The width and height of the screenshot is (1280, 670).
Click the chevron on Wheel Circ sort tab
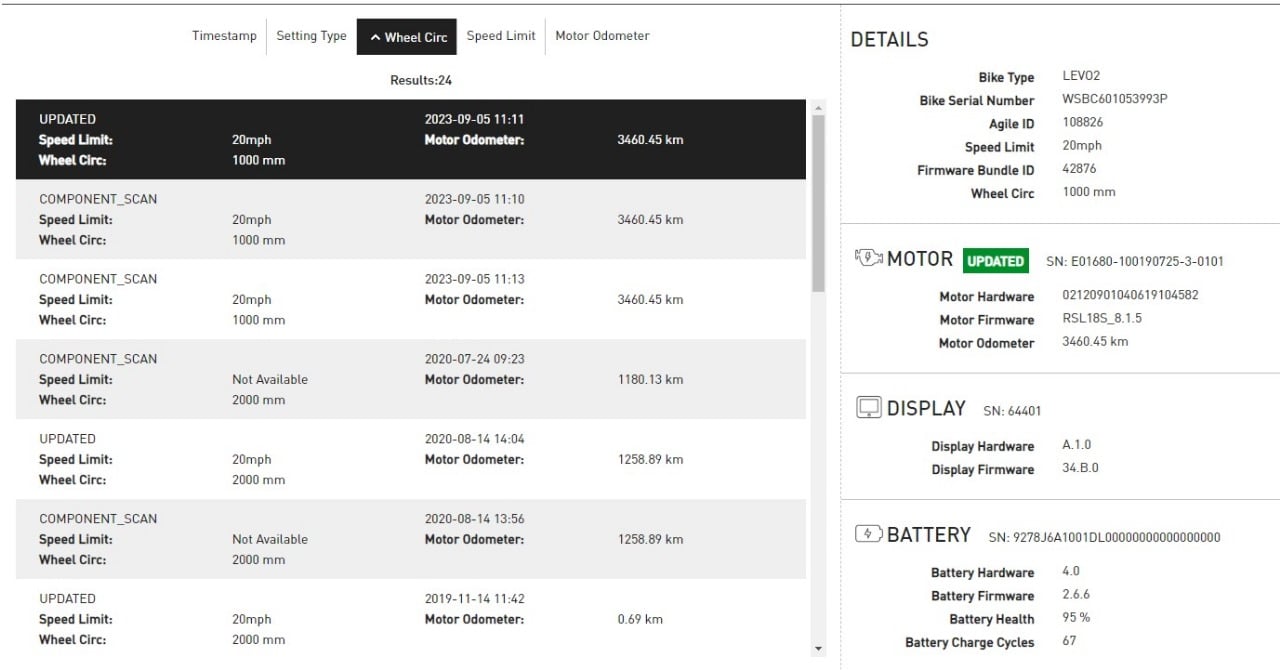pos(375,37)
